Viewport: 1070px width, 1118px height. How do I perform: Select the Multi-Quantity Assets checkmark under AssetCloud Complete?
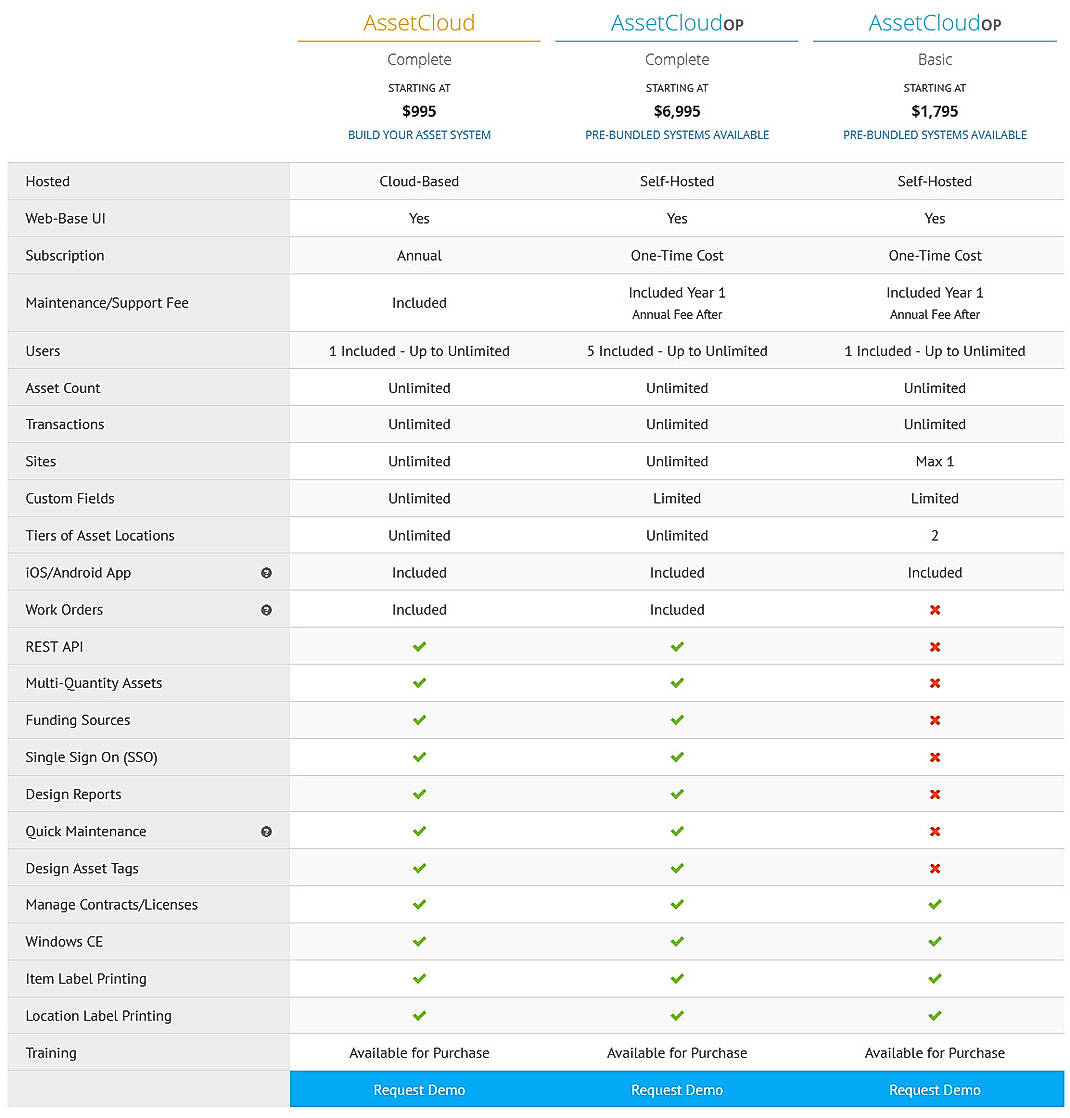click(419, 683)
